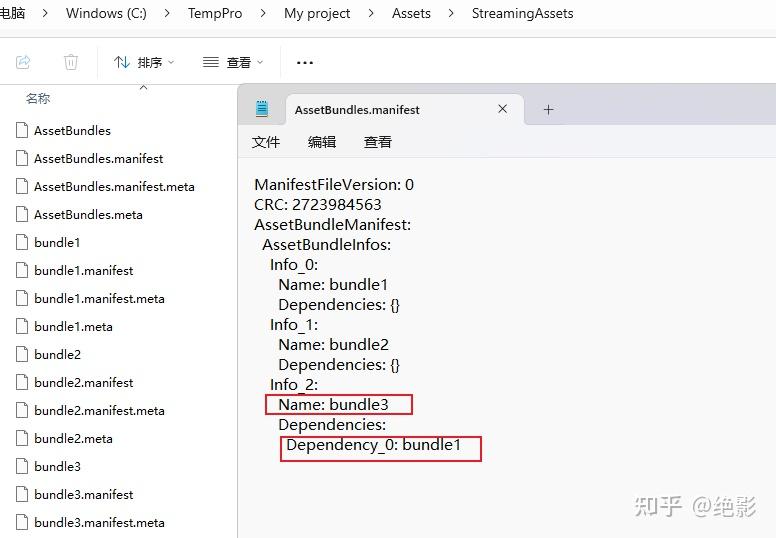Add a new Notepad tab

click(548, 109)
